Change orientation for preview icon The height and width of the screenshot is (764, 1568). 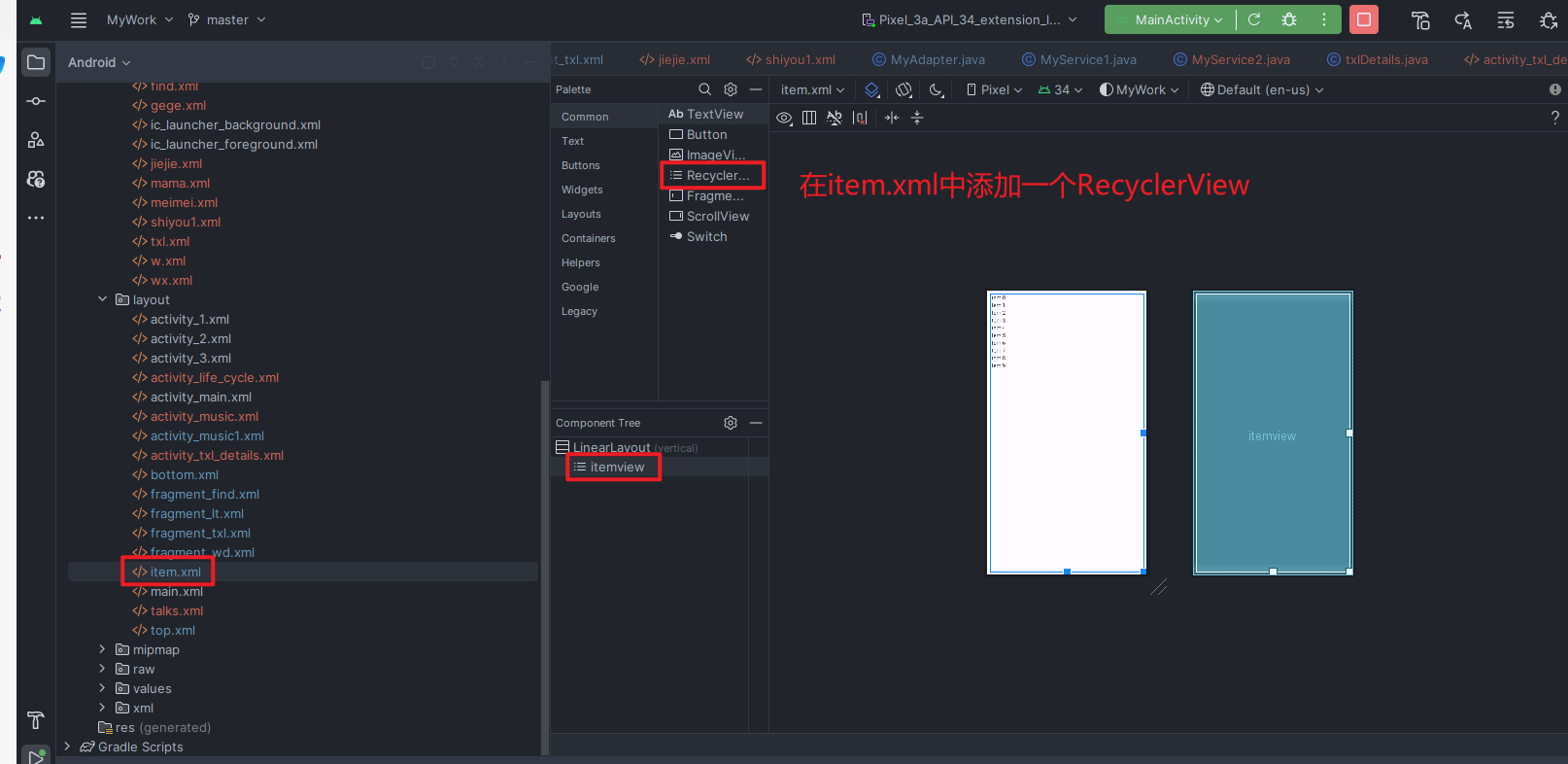click(904, 89)
